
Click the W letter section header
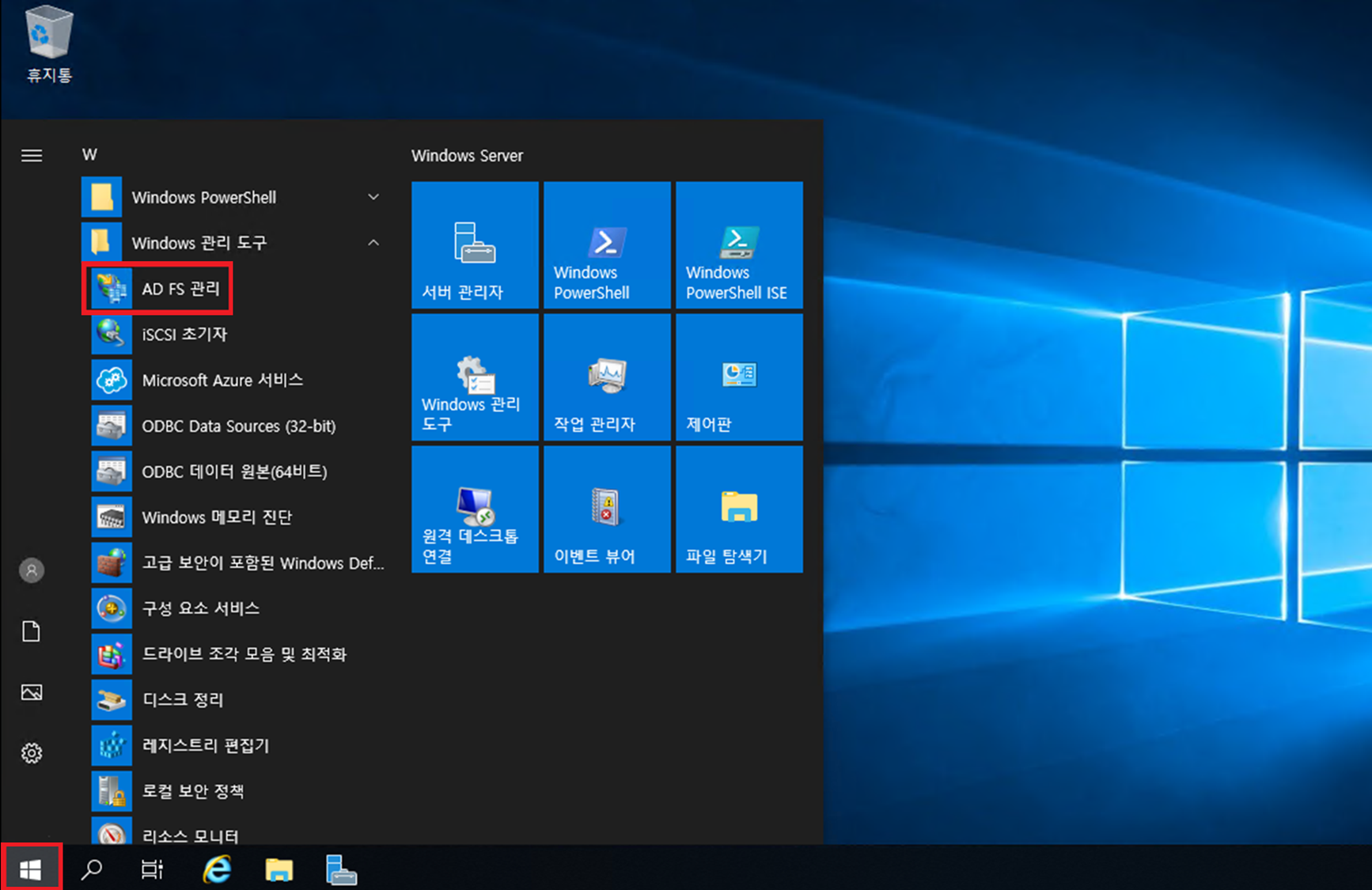89,155
